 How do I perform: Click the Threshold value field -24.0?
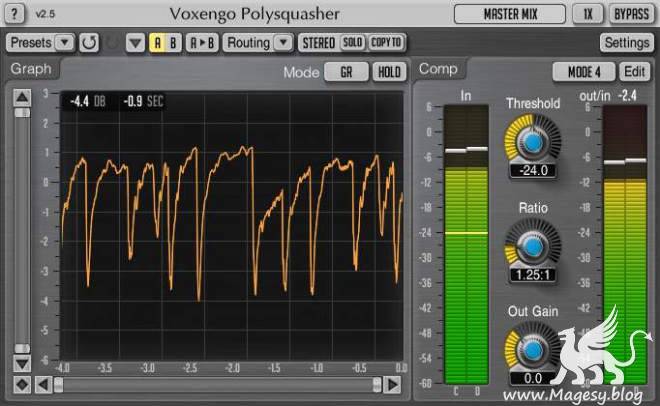[533, 170]
